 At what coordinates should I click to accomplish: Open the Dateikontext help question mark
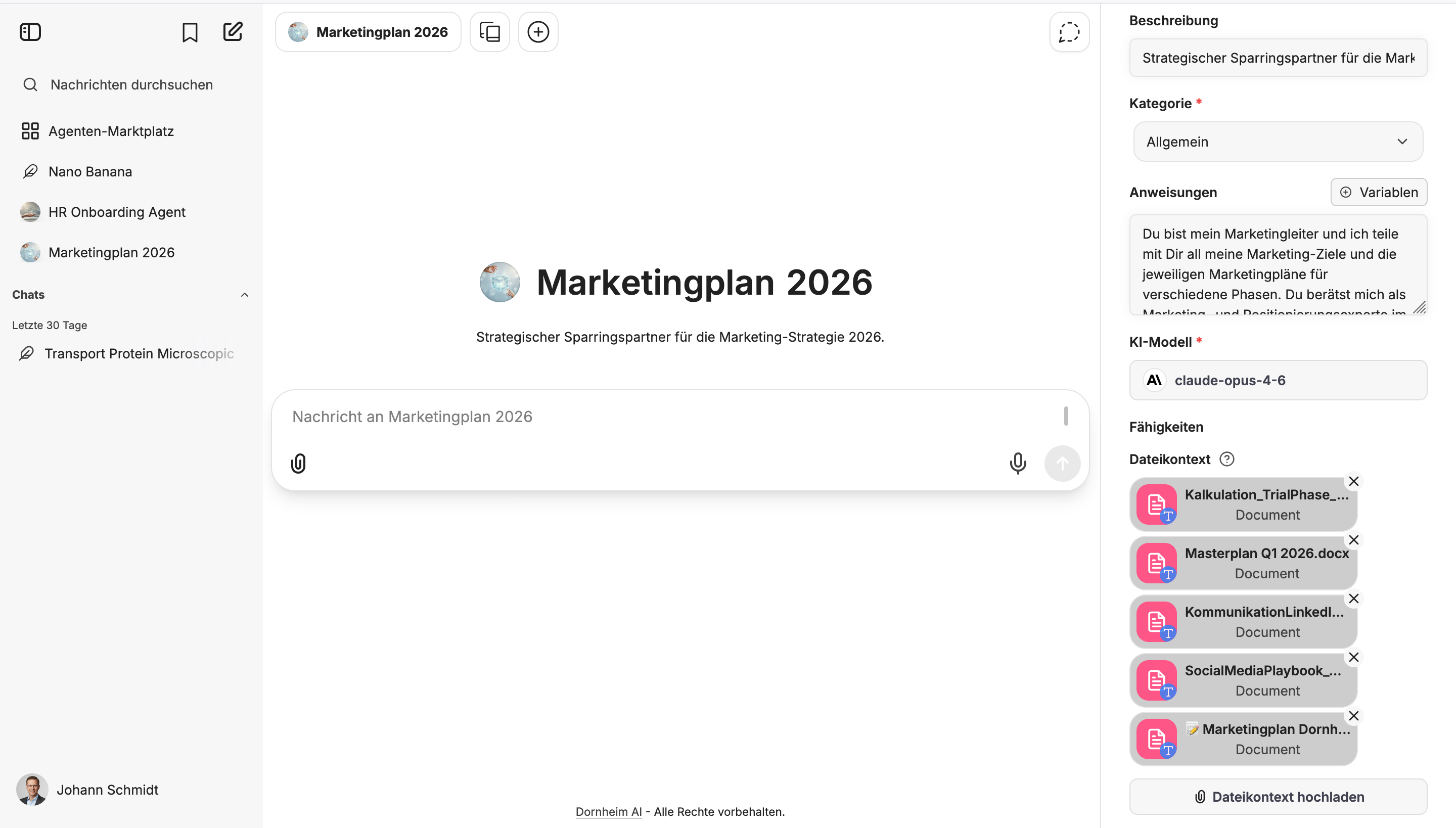[1227, 459]
